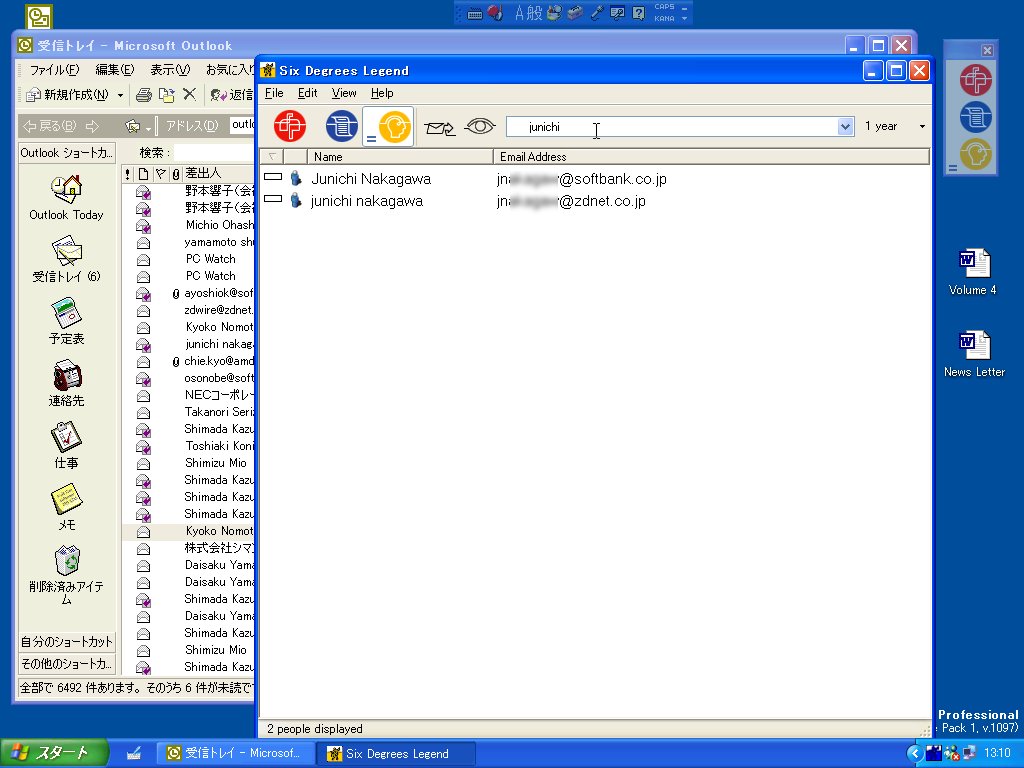Toggle the marker box beside Junichi Nakagawa softbank
1024x768 pixels.
click(273, 179)
